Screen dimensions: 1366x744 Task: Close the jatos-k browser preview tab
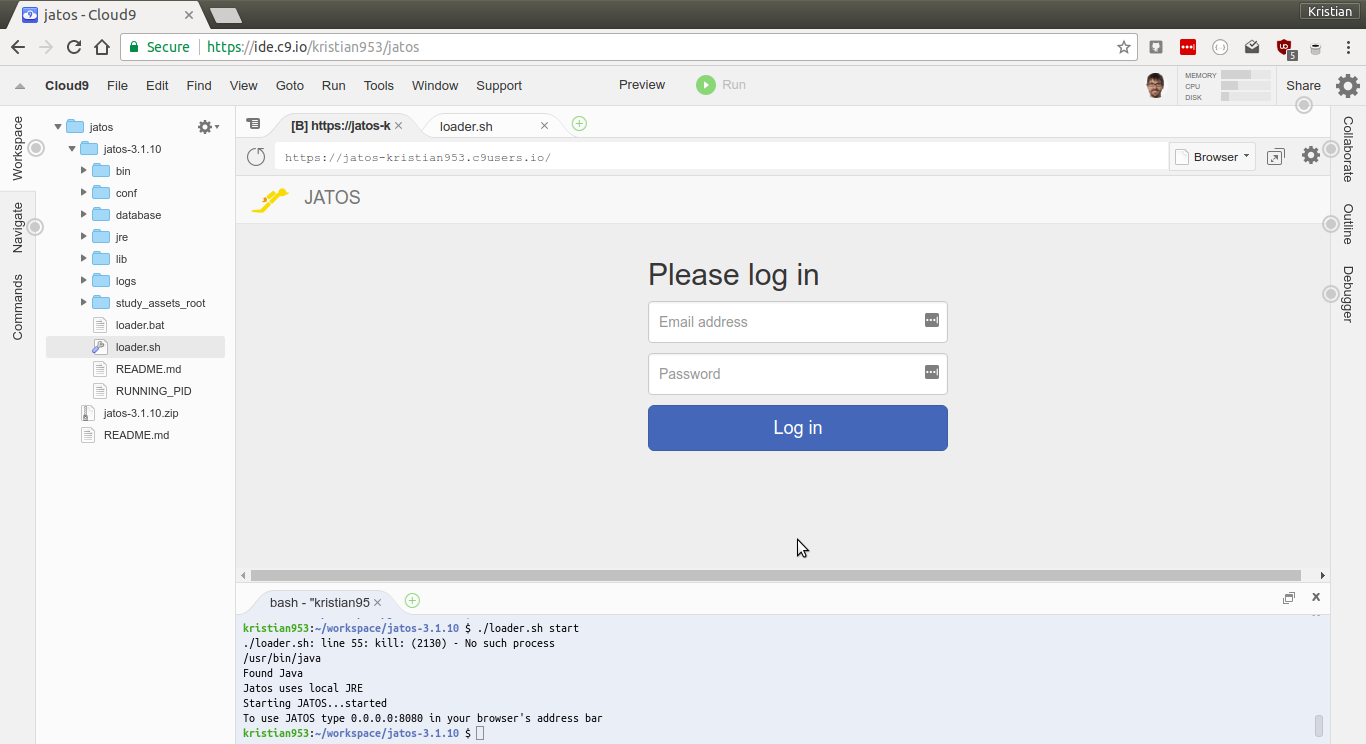tap(398, 125)
